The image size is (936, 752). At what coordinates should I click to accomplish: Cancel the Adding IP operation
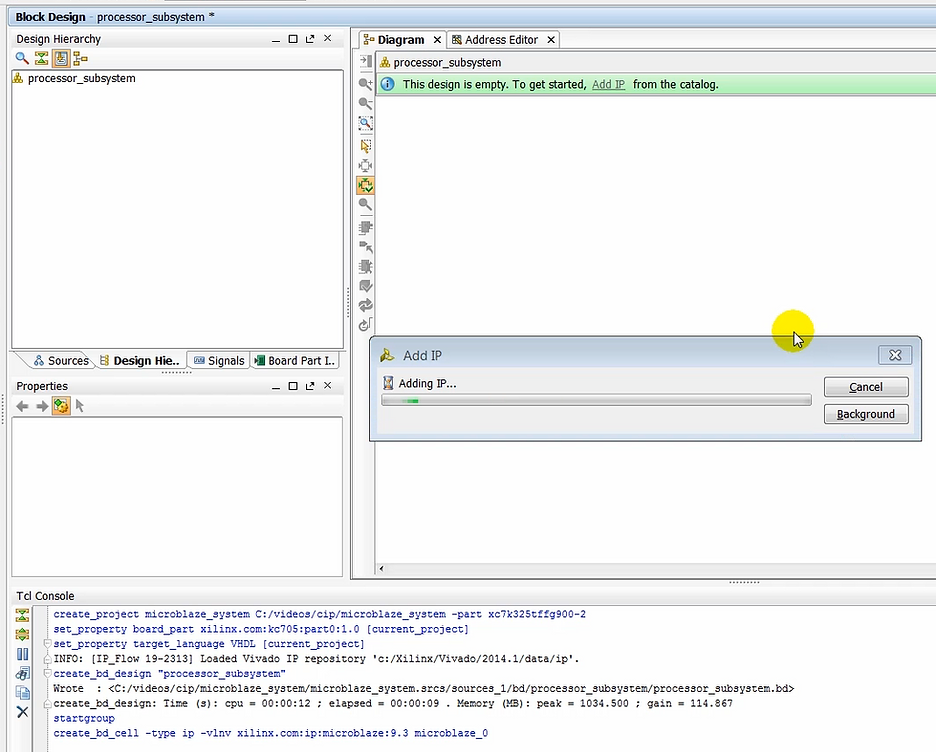pyautogui.click(x=865, y=387)
